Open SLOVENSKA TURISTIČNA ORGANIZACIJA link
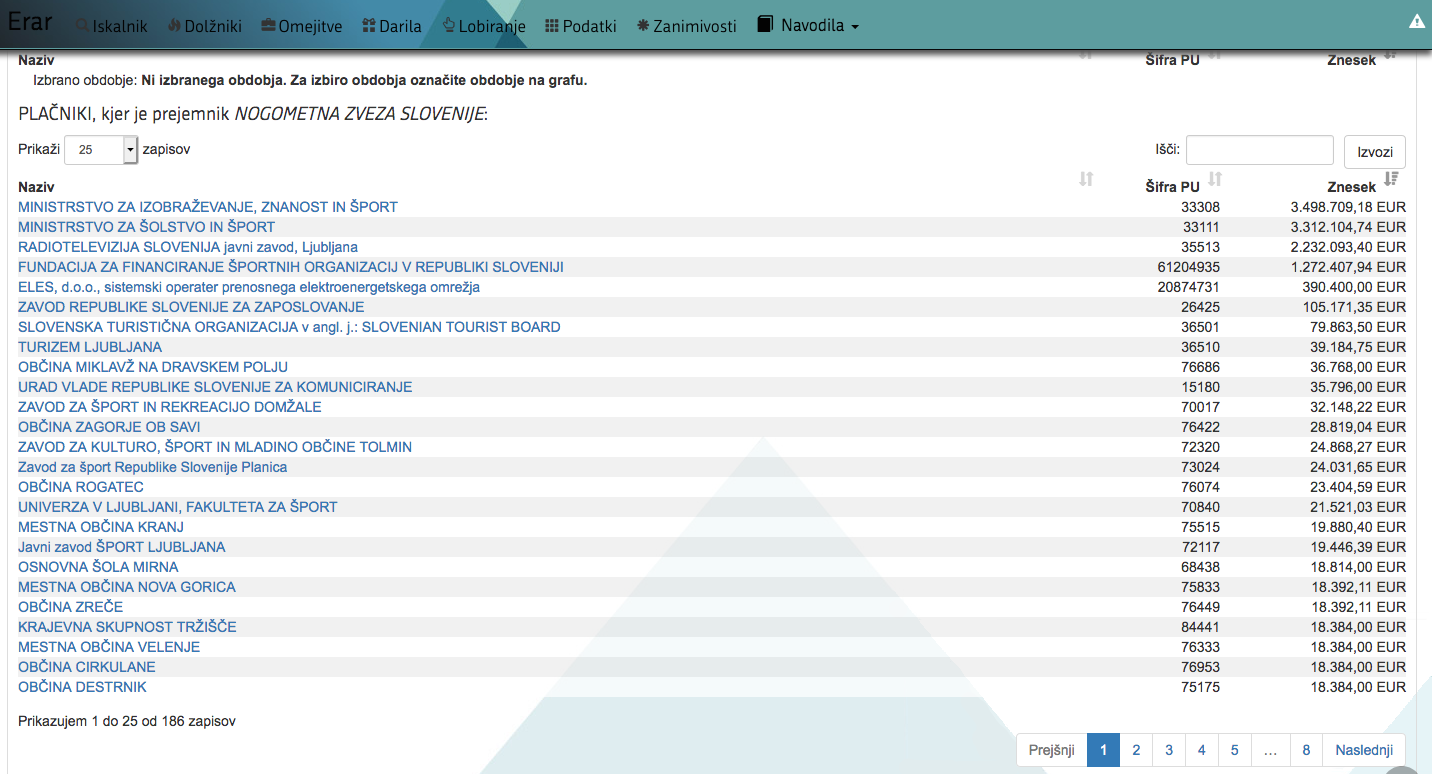 289,327
